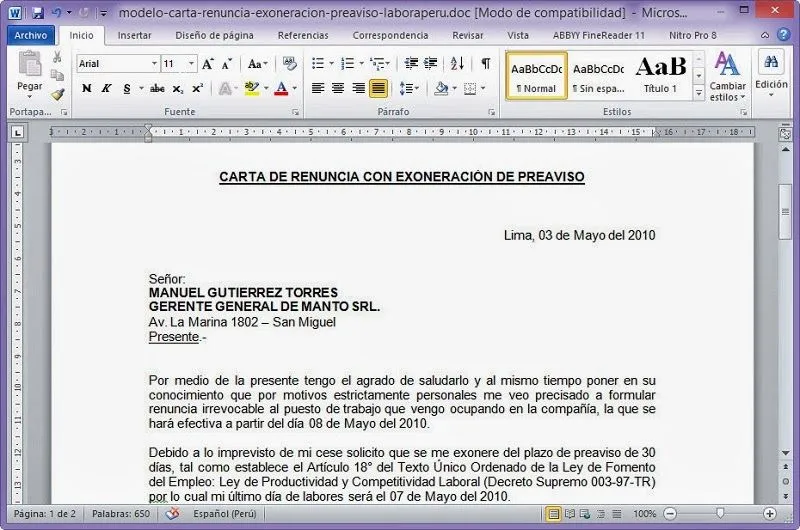
Task: Apply the Sin espaciado style
Action: [598, 75]
